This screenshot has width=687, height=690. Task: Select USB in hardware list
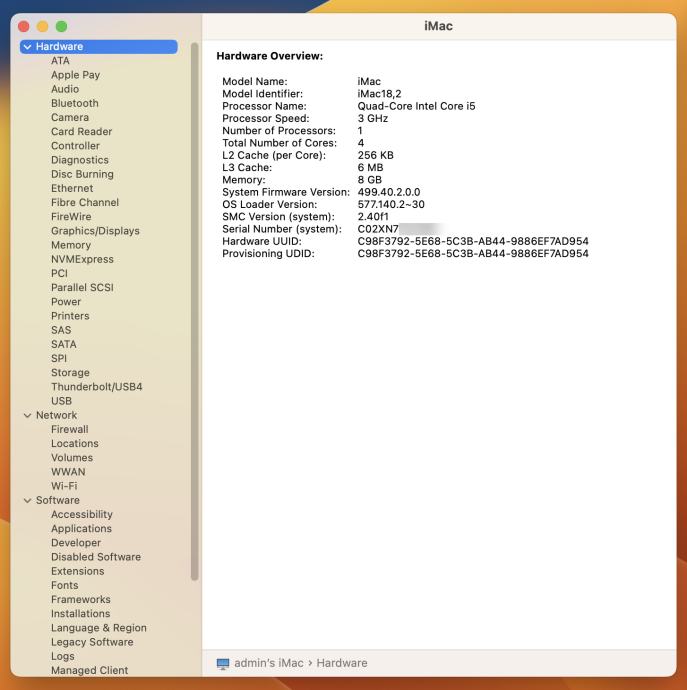coord(61,401)
